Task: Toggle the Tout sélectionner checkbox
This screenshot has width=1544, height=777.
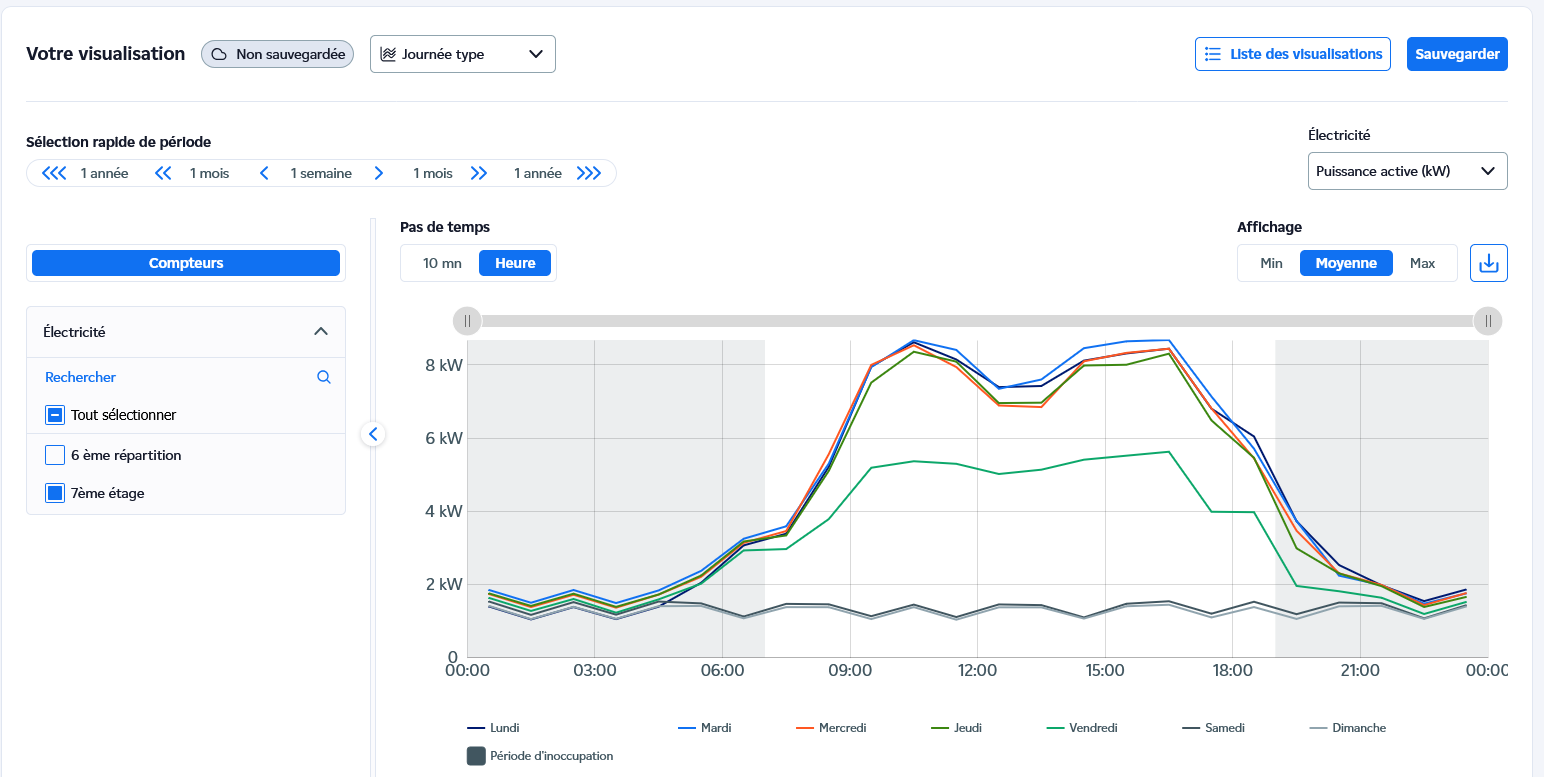Action: (55, 415)
